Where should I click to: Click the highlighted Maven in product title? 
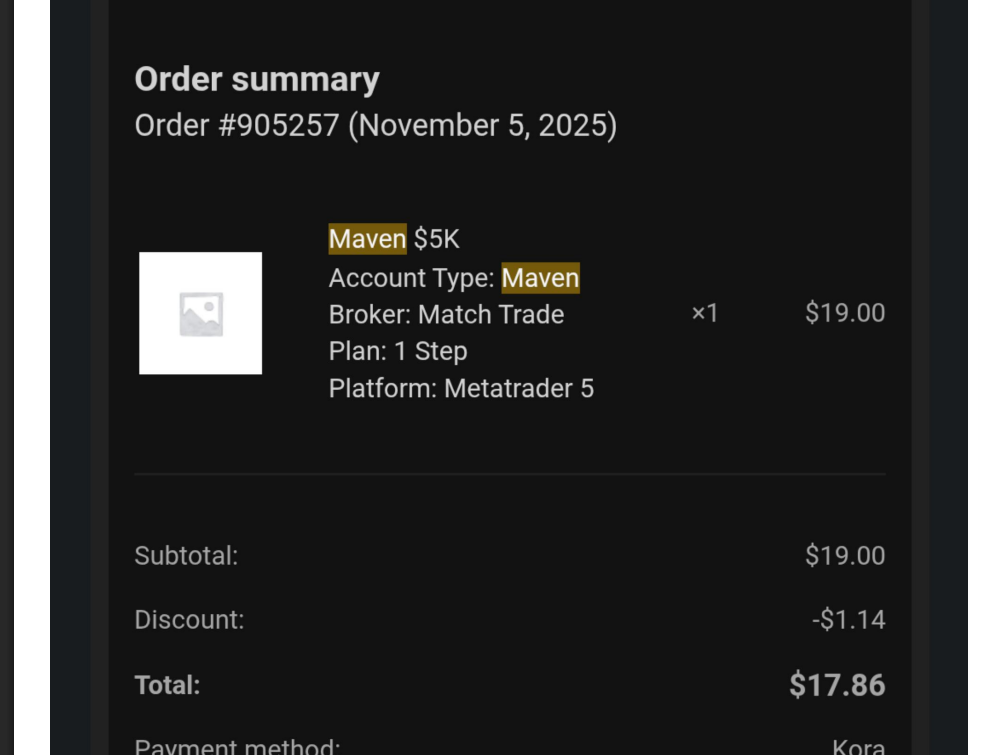coord(367,240)
